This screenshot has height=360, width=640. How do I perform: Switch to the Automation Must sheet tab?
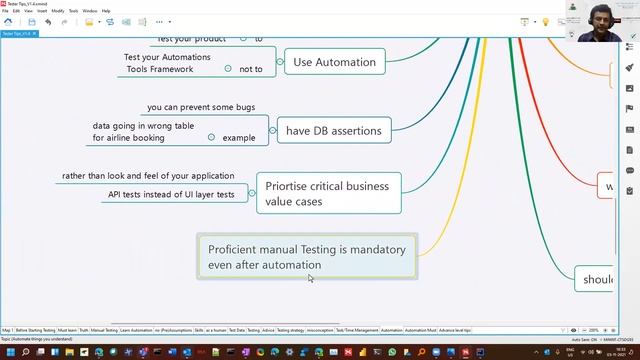point(420,330)
